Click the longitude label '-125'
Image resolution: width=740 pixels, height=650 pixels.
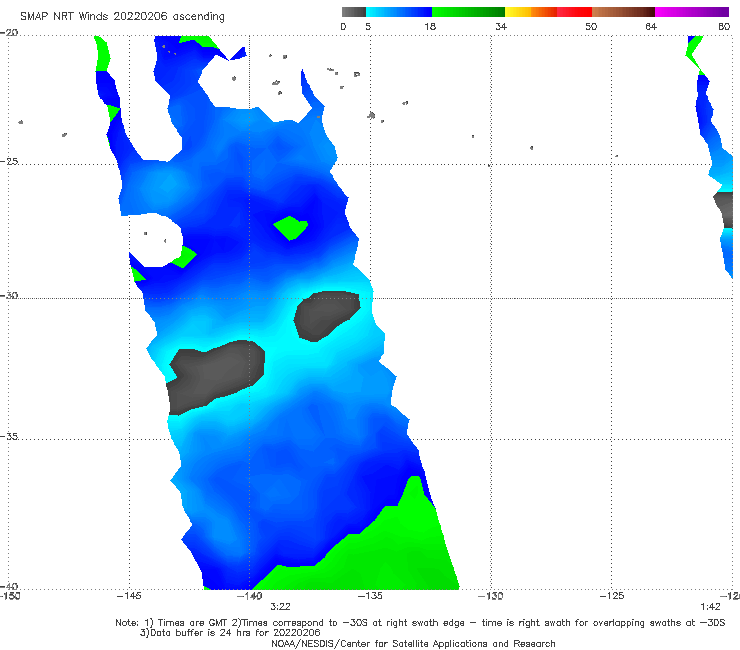point(612,596)
